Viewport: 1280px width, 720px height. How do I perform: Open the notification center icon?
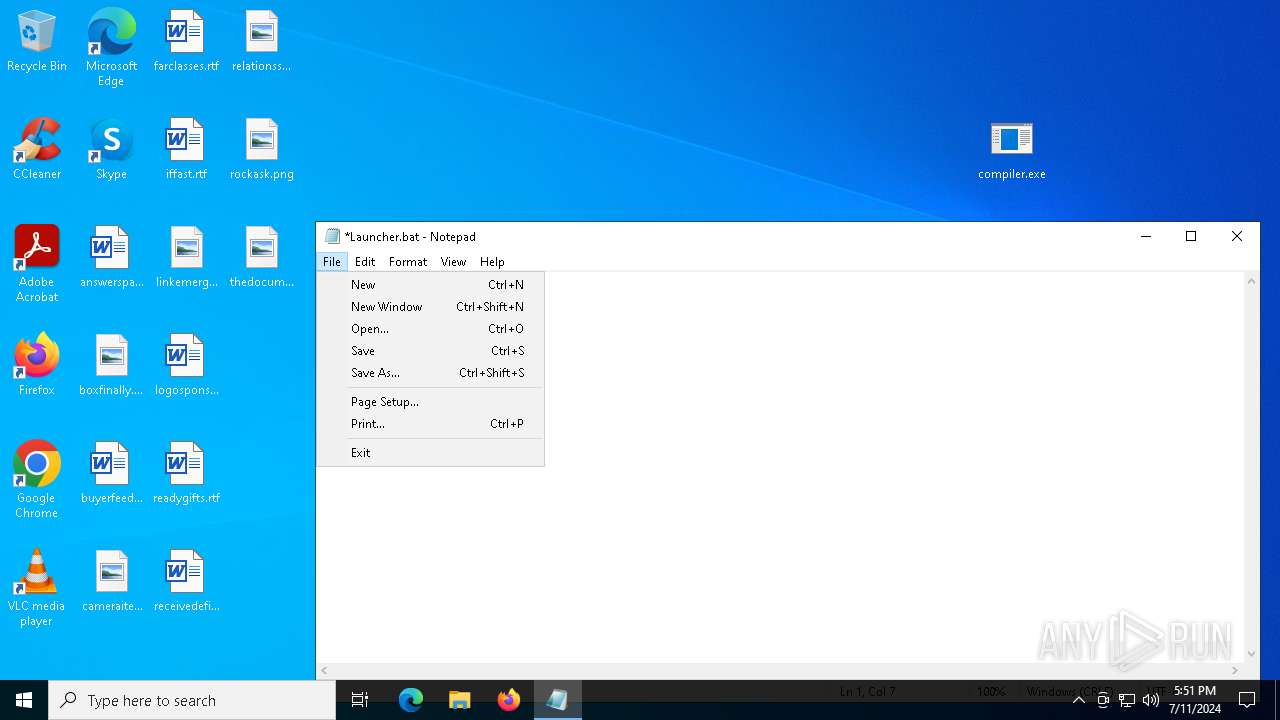click(1247, 700)
